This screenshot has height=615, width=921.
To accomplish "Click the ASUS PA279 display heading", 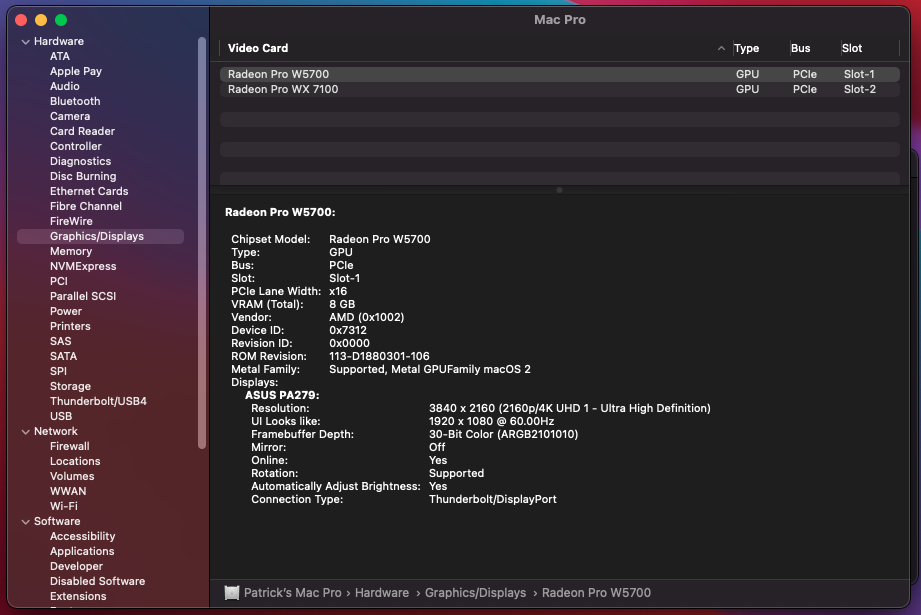I will point(282,395).
